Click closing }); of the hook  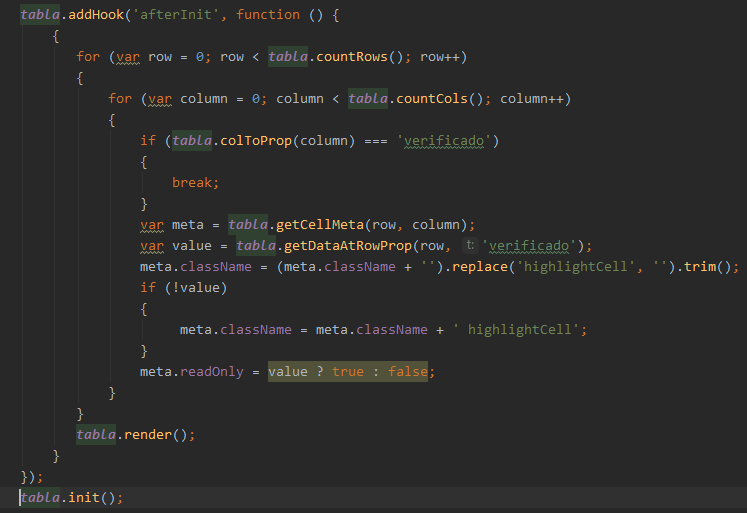click(x=32, y=476)
